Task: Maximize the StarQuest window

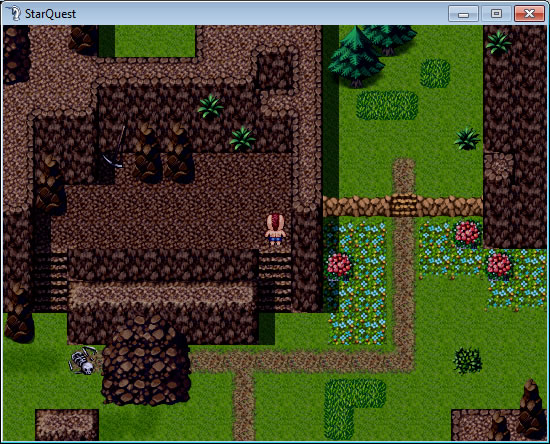Action: [496, 14]
